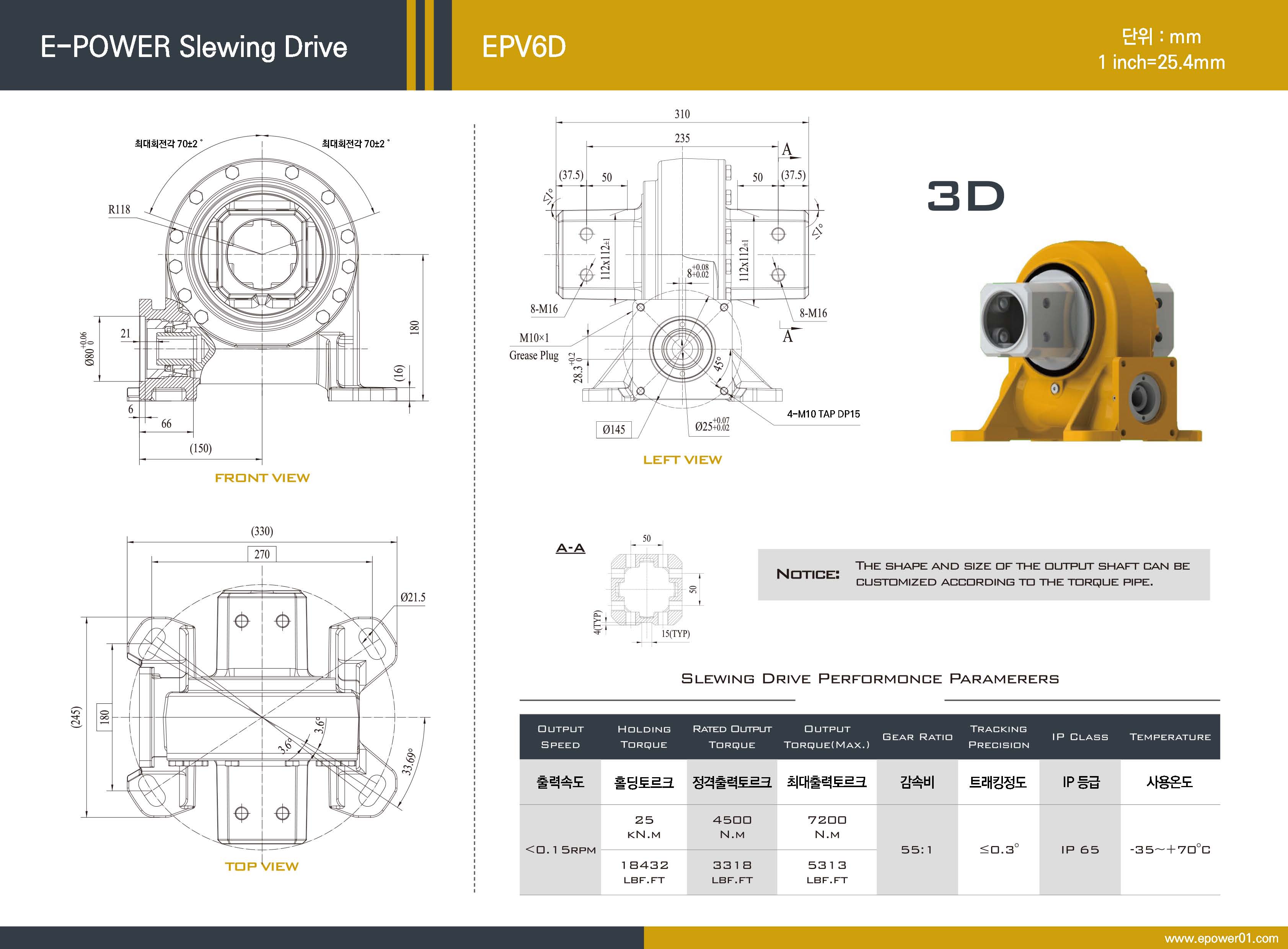
Task: Click the LEFT VIEW label
Action: 683,460
